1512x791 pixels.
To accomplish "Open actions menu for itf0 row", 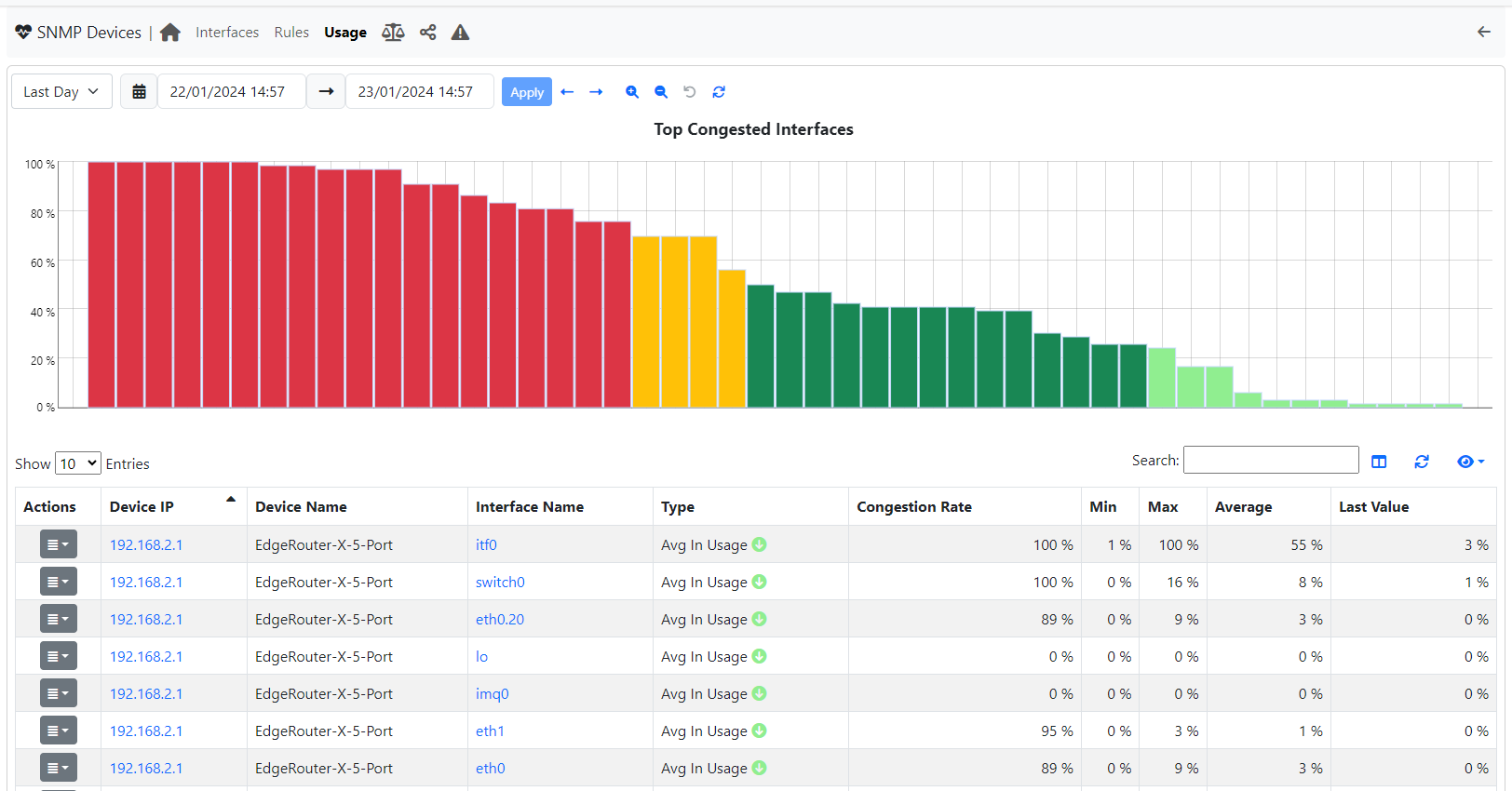I will click(x=58, y=544).
